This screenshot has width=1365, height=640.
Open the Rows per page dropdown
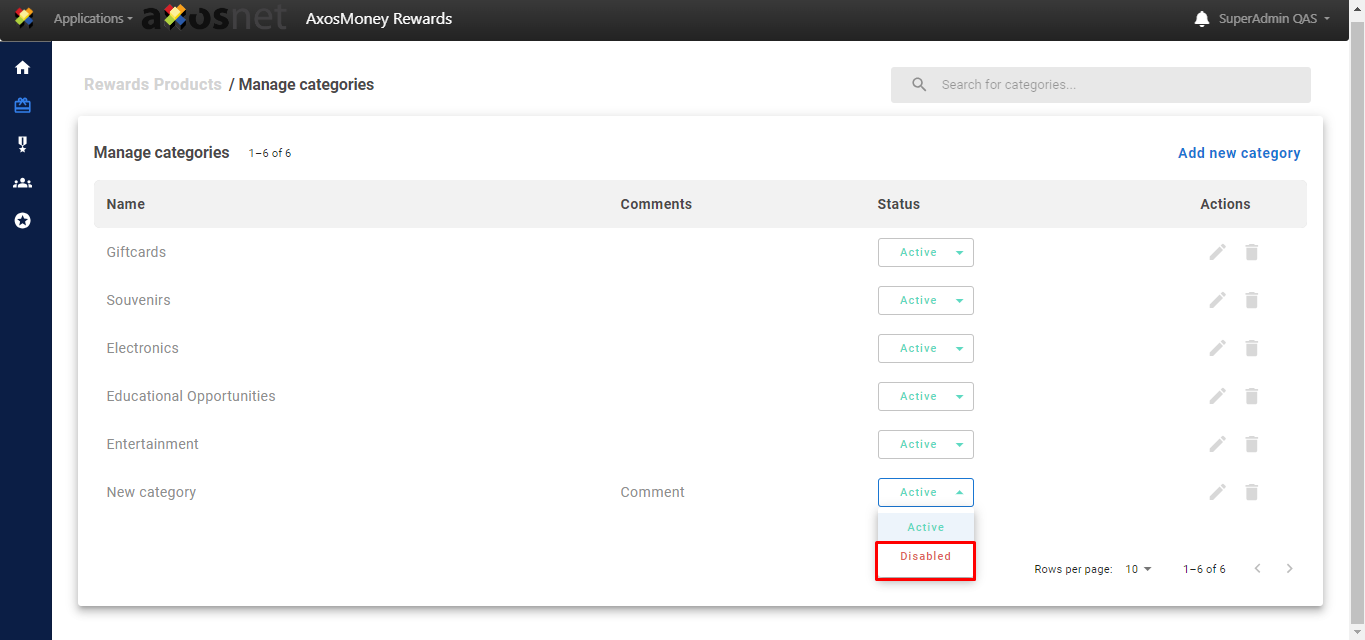point(1138,569)
